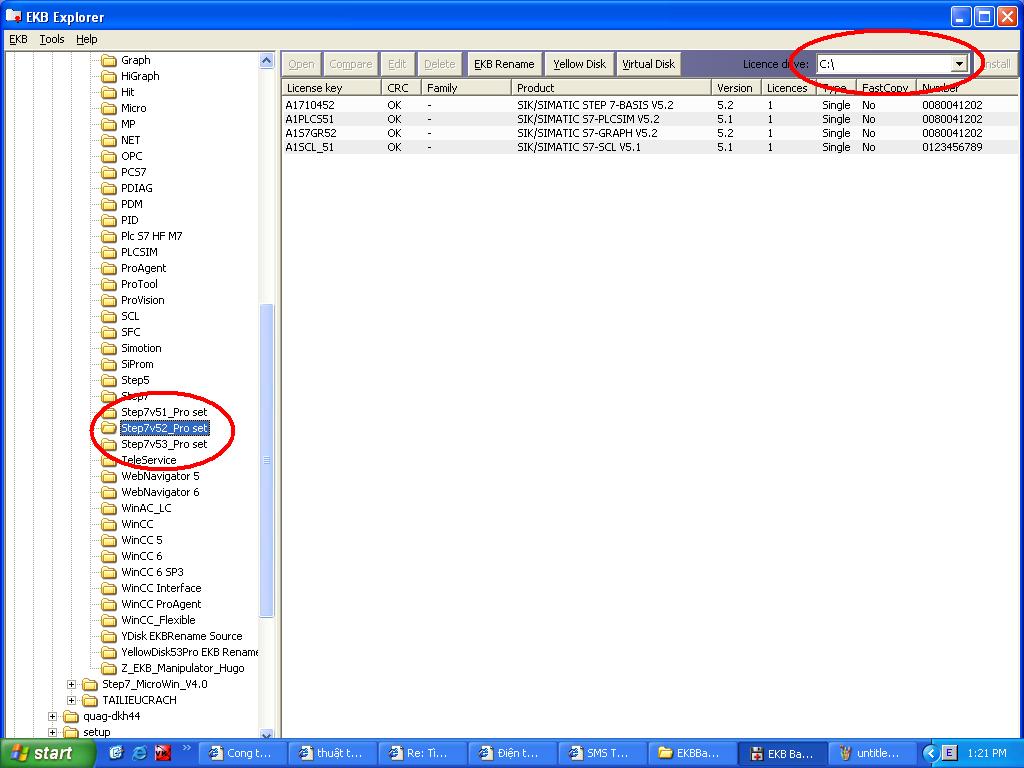The image size is (1024, 768).
Task: Select the A1S7GR52 license key row
Action: click(650, 133)
